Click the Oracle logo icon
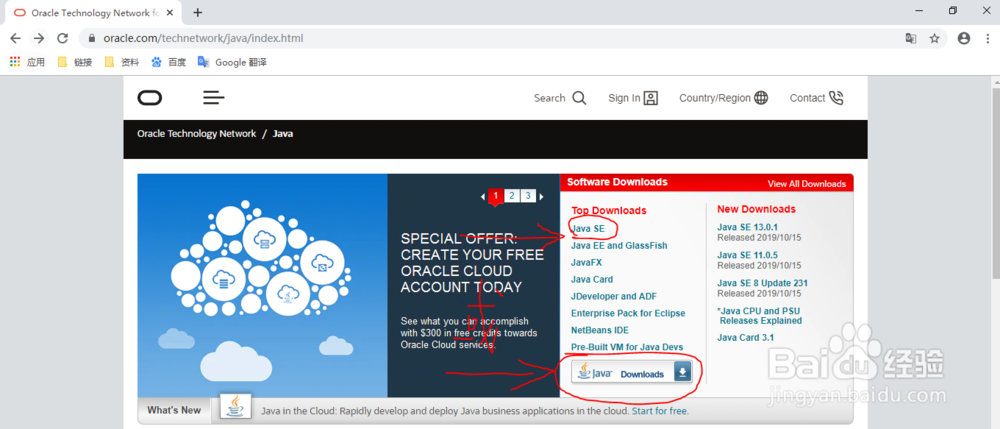The width and height of the screenshot is (1000, 429). tap(150, 98)
